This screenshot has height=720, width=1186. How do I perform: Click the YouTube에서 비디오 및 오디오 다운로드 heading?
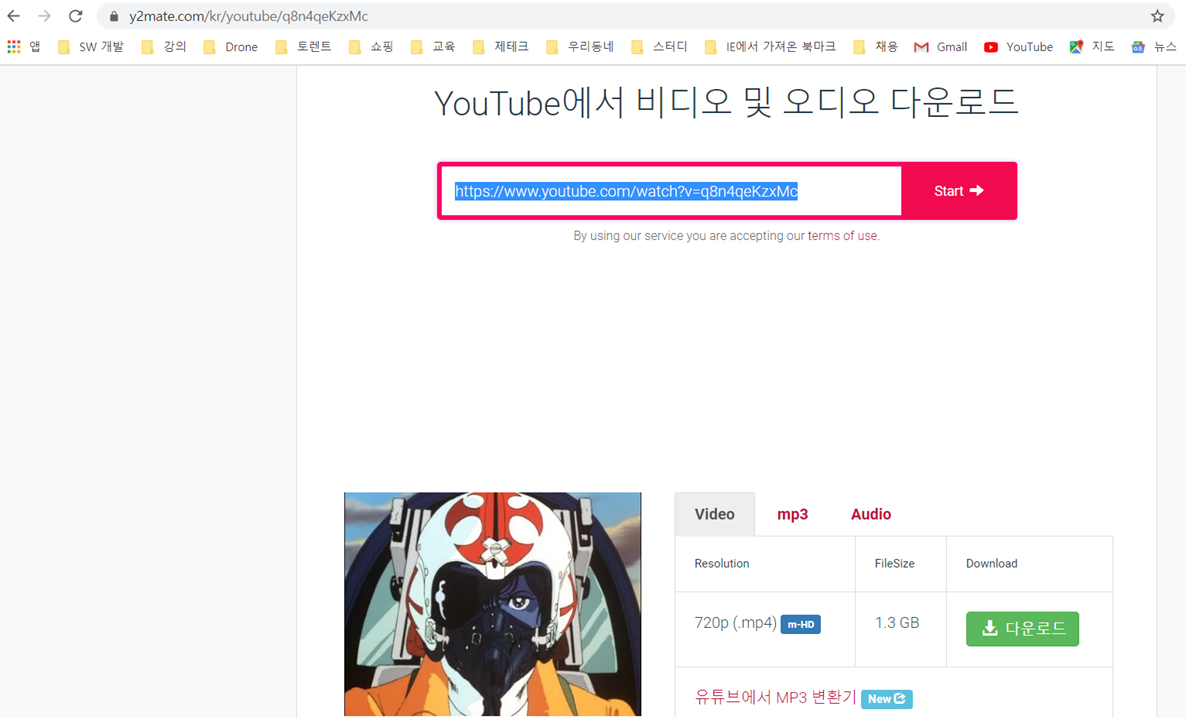pos(726,103)
